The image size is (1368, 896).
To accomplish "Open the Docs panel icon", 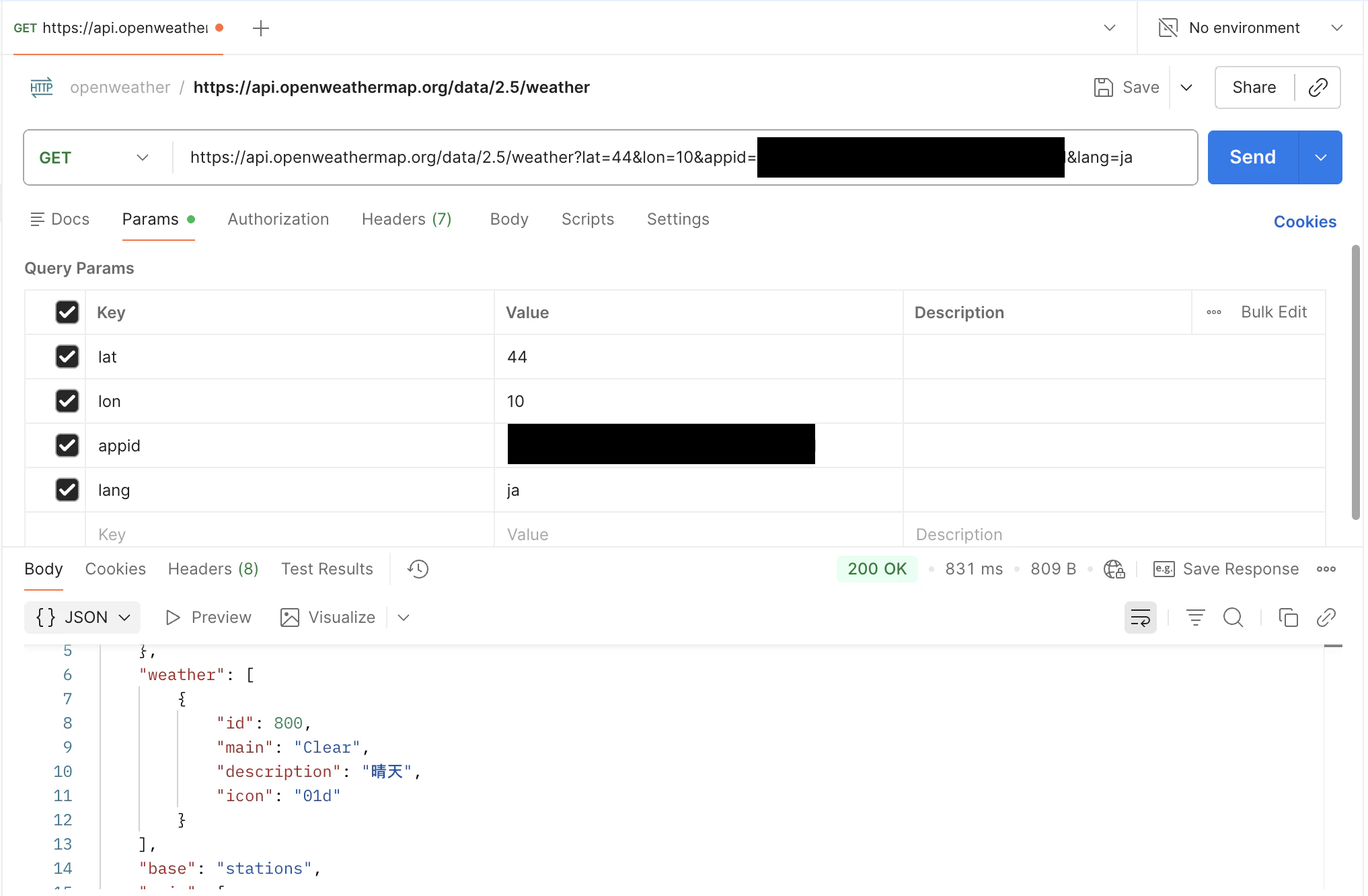I will coord(38,219).
